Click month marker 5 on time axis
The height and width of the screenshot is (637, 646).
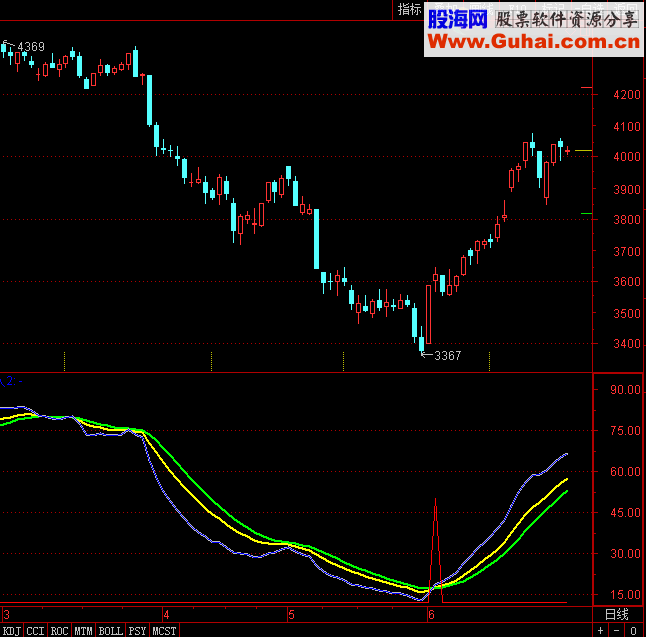click(x=291, y=615)
